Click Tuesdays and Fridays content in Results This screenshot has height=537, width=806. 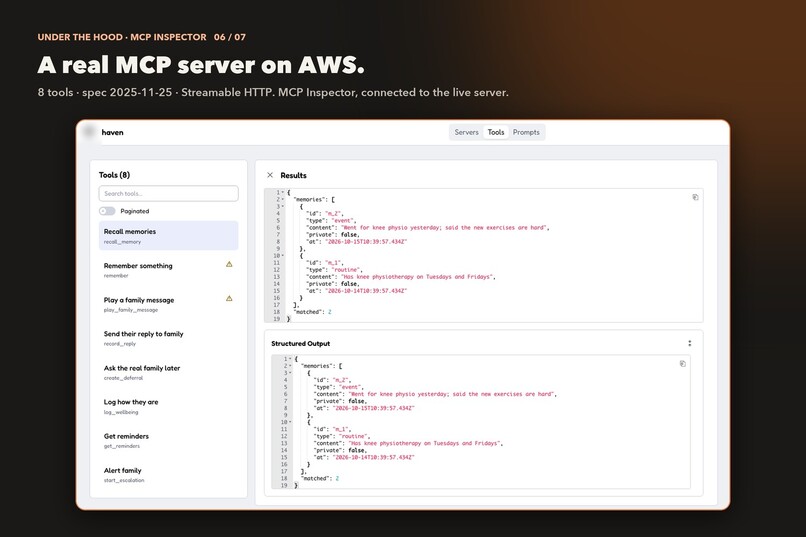[x=418, y=277]
